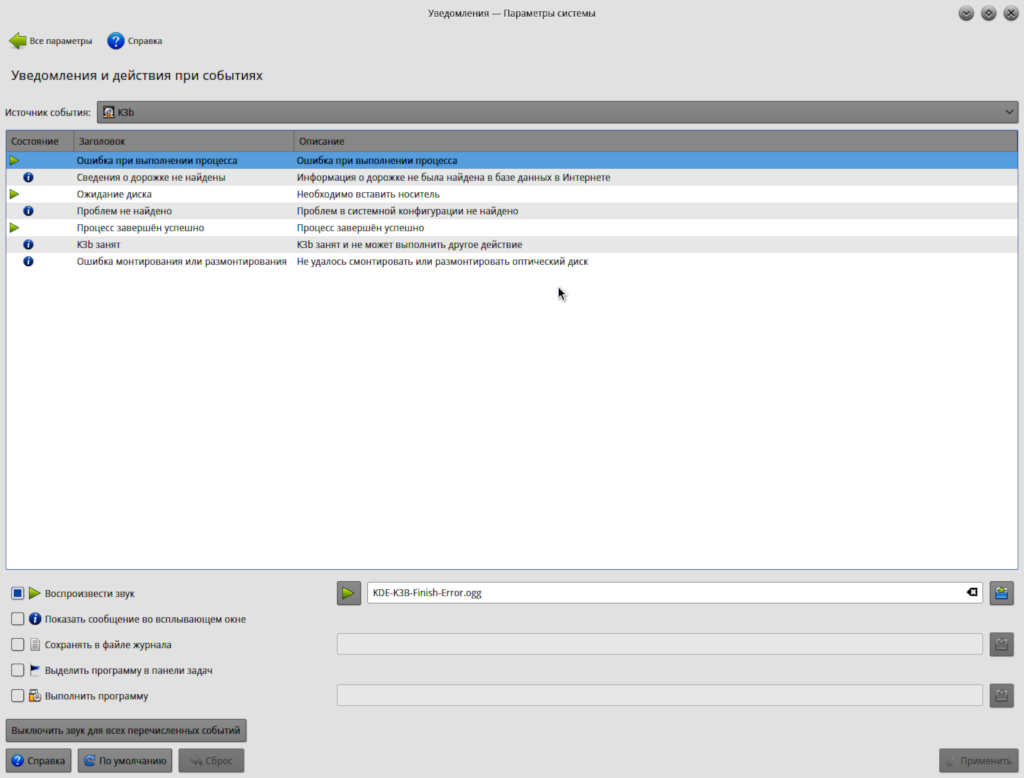Click the Сброс button
This screenshot has height=778, width=1024.
pyautogui.click(x=211, y=760)
